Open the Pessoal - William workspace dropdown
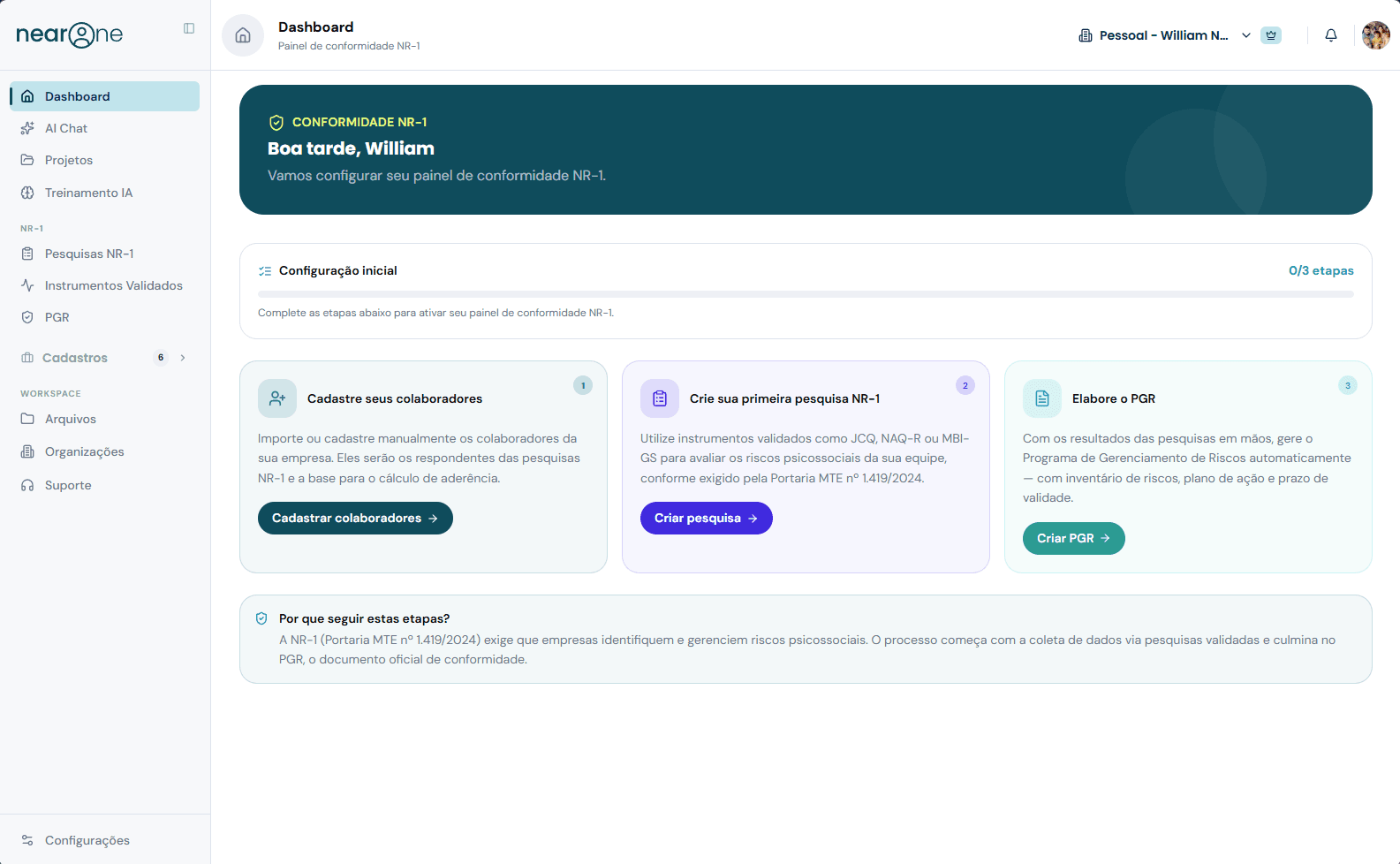The width and height of the screenshot is (1400, 864). (1165, 35)
